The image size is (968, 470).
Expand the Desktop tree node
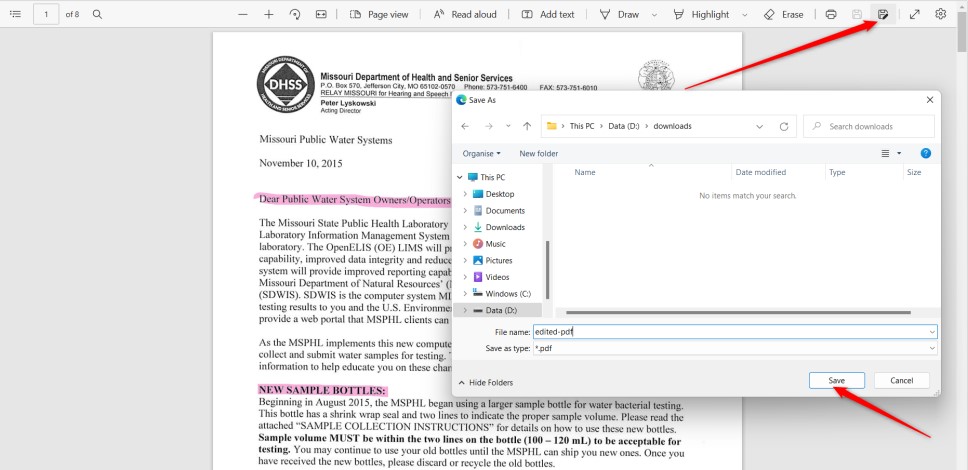coord(465,194)
